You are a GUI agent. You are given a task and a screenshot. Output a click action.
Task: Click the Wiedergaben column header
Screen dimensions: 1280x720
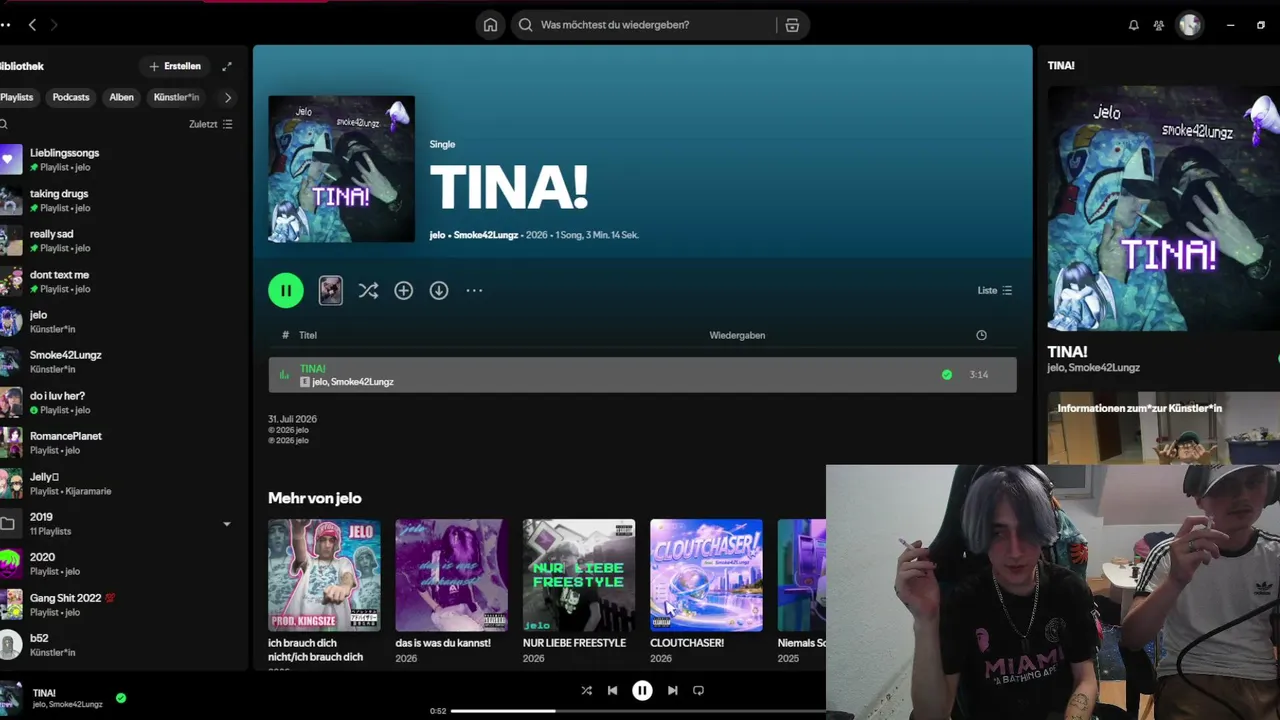click(x=737, y=335)
